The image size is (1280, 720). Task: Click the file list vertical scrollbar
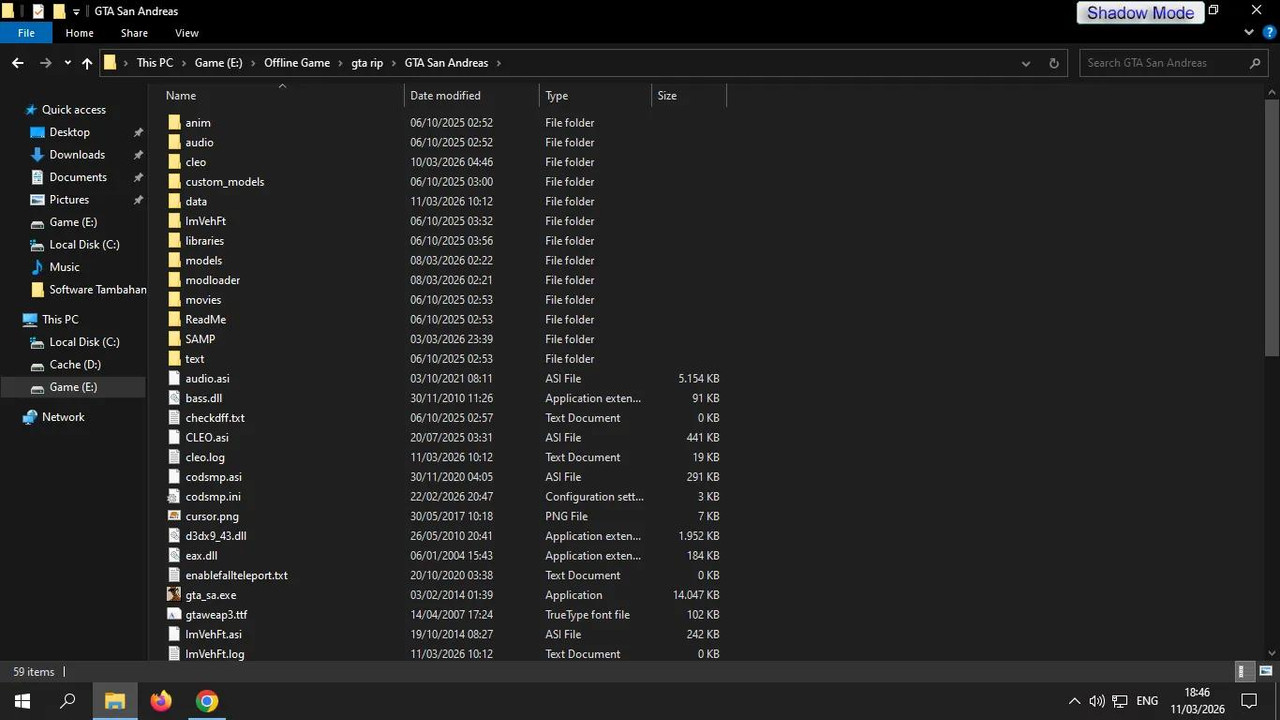pyautogui.click(x=1272, y=226)
